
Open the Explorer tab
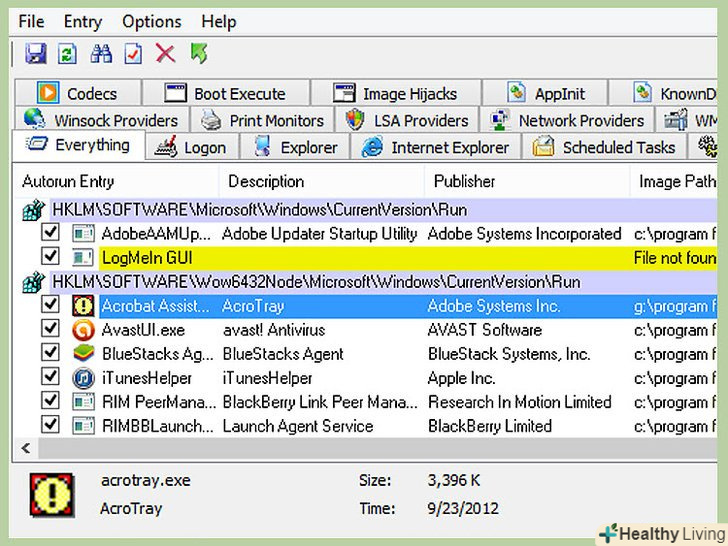click(x=295, y=147)
